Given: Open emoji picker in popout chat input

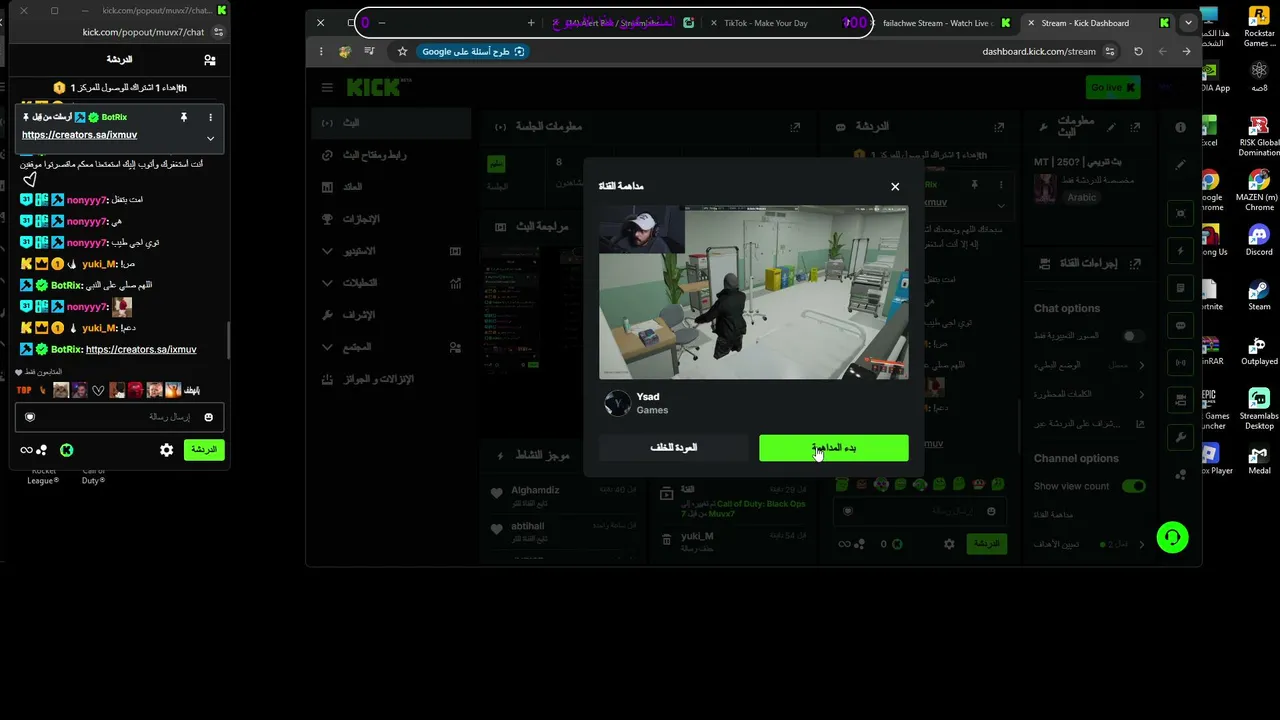Looking at the screenshot, I should click(208, 417).
